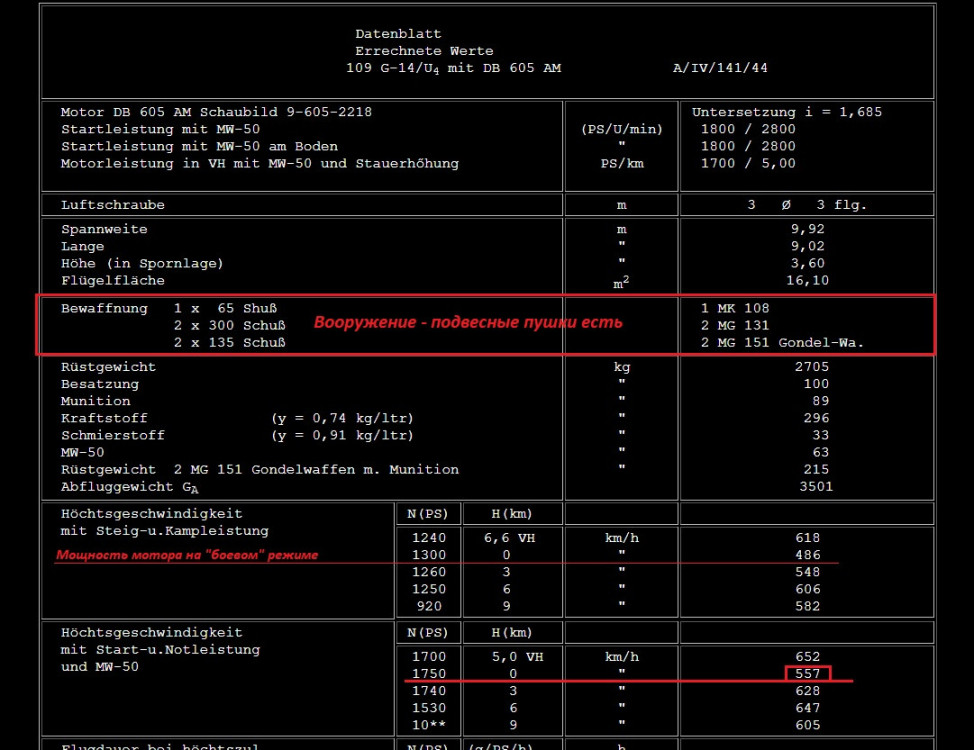974x750 pixels.
Task: Click the title '109 G-14/U4 mit DB 605 AM'
Action: click(453, 68)
